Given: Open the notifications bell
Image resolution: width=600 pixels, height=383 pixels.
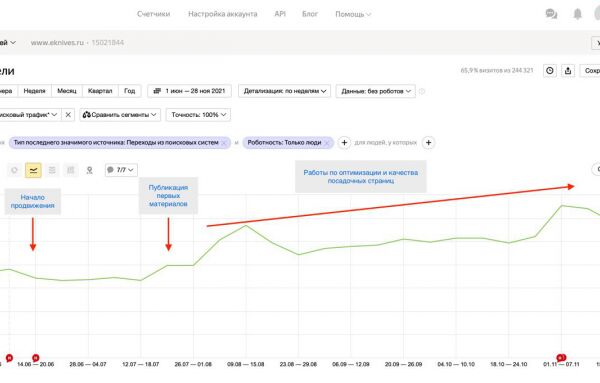Looking at the screenshot, I should (x=577, y=14).
